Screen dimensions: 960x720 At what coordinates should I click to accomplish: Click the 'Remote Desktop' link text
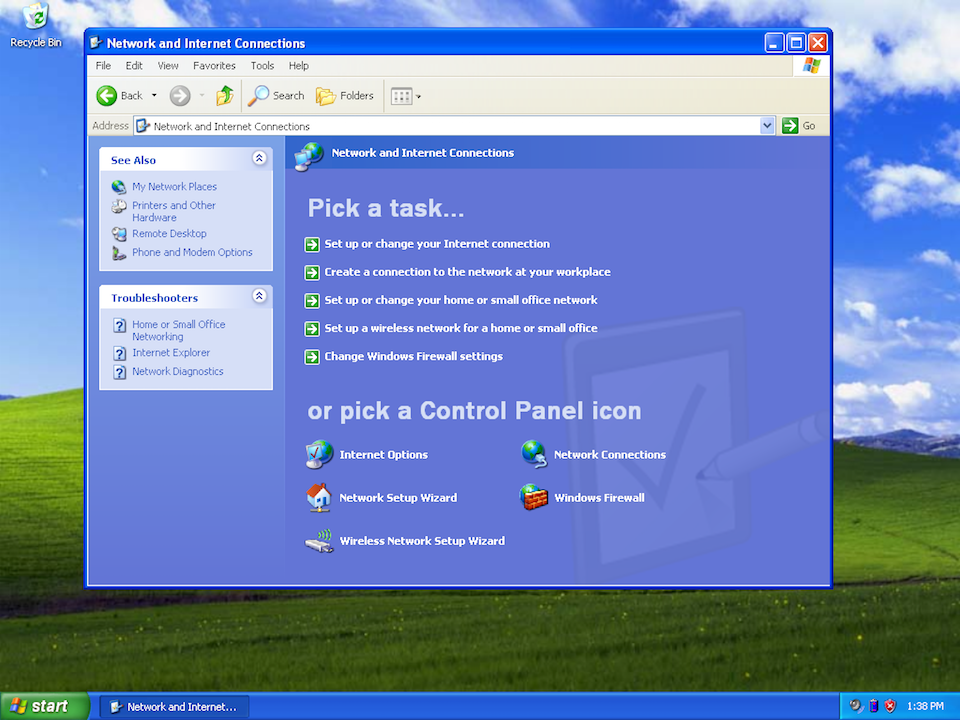[169, 234]
